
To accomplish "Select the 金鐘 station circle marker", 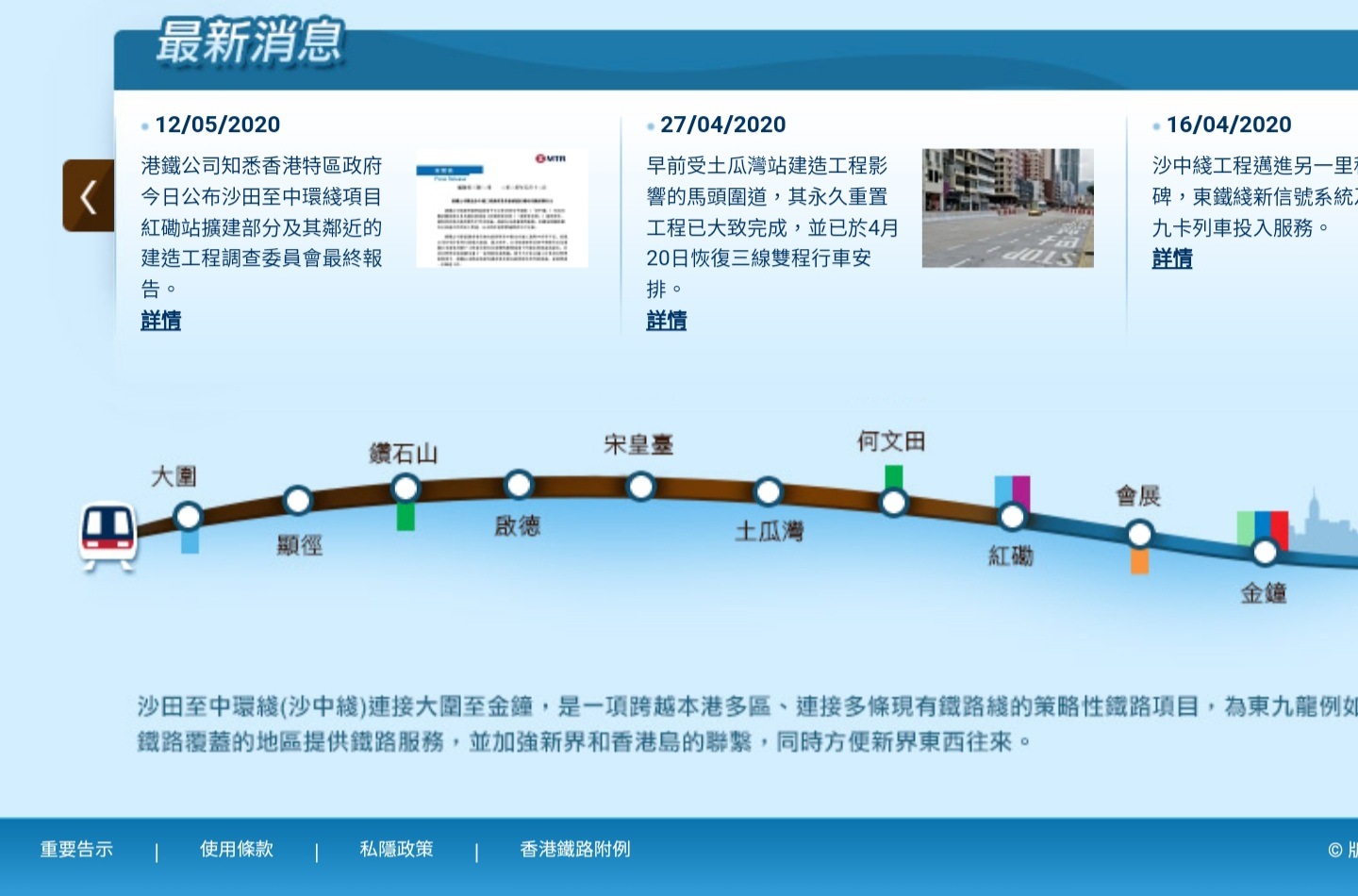I will coord(1265,552).
